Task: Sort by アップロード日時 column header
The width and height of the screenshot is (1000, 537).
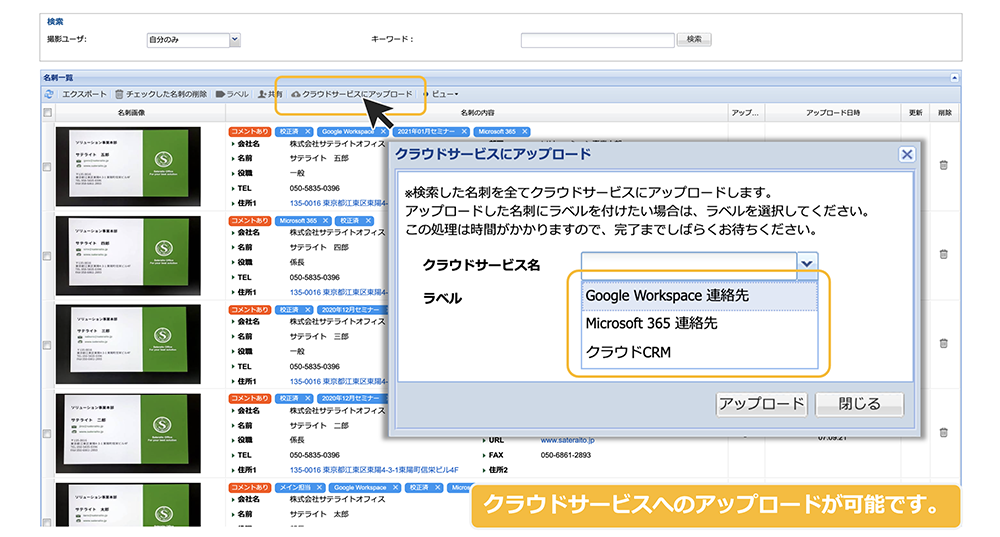Action: (832, 113)
